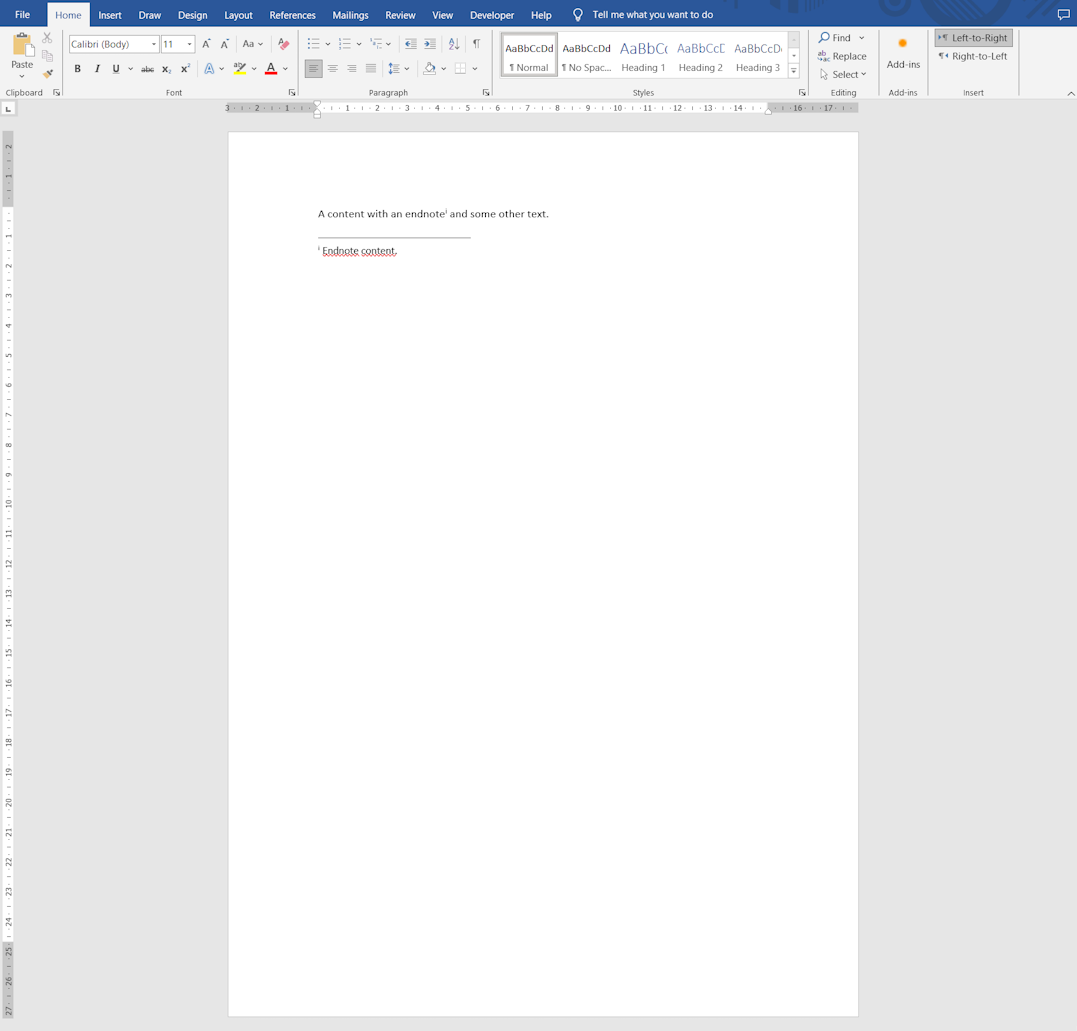Click the Copy icon
1077x1031 pixels.
click(47, 56)
